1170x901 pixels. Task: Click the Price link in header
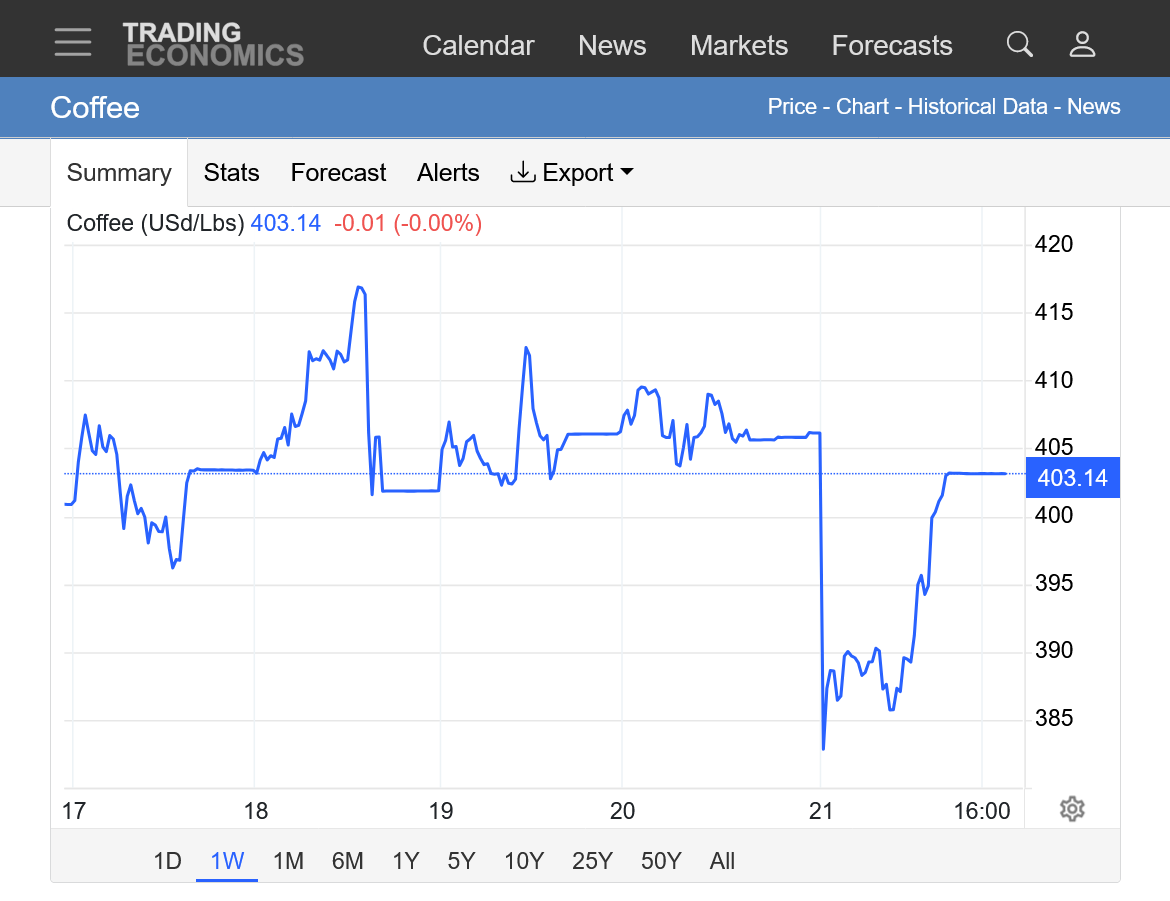pos(791,107)
